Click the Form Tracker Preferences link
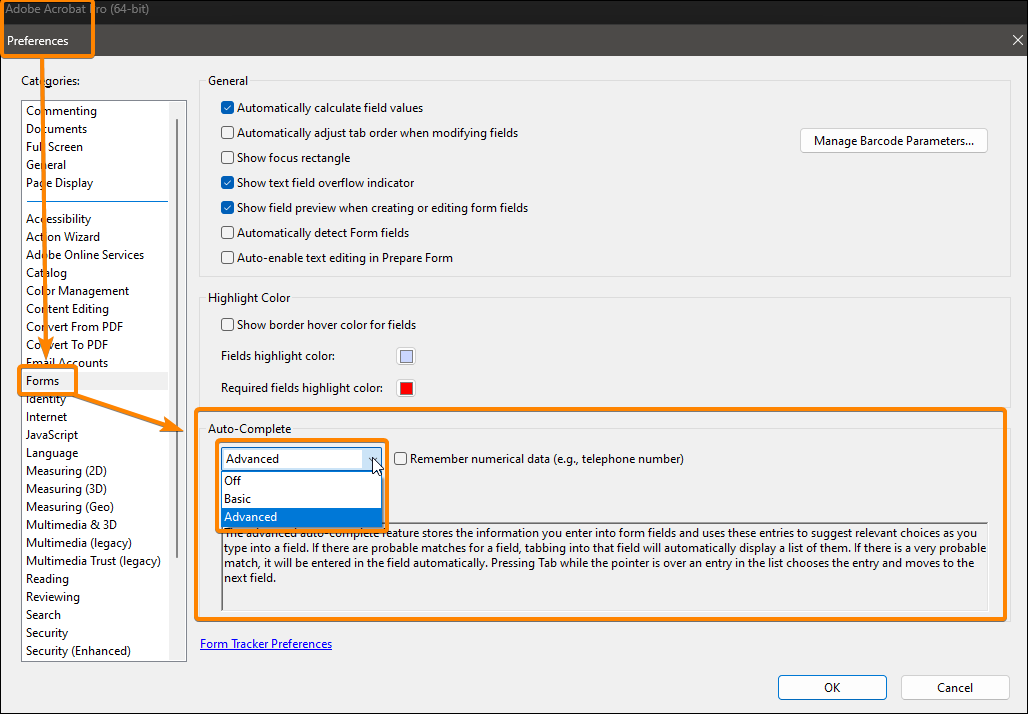This screenshot has height=714, width=1028. [x=265, y=643]
